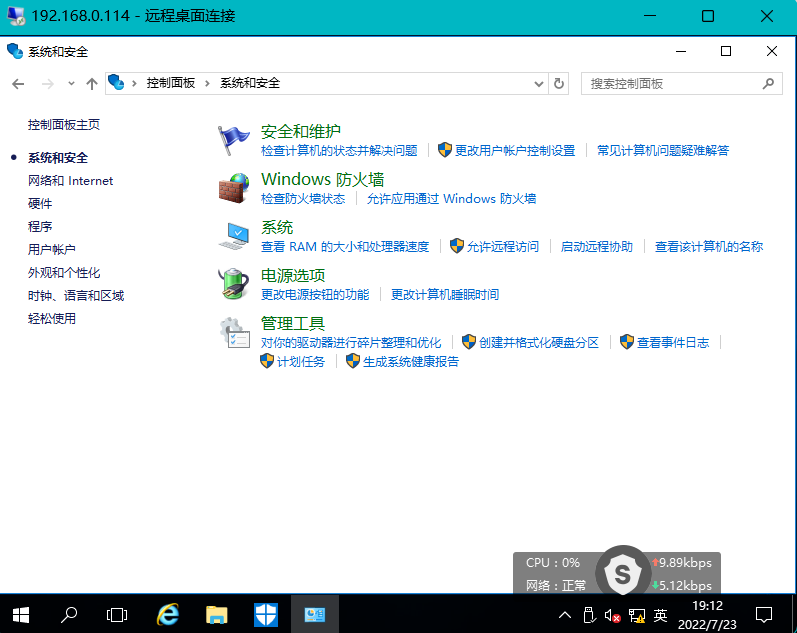Click the USB device tray icon

pyautogui.click(x=589, y=615)
